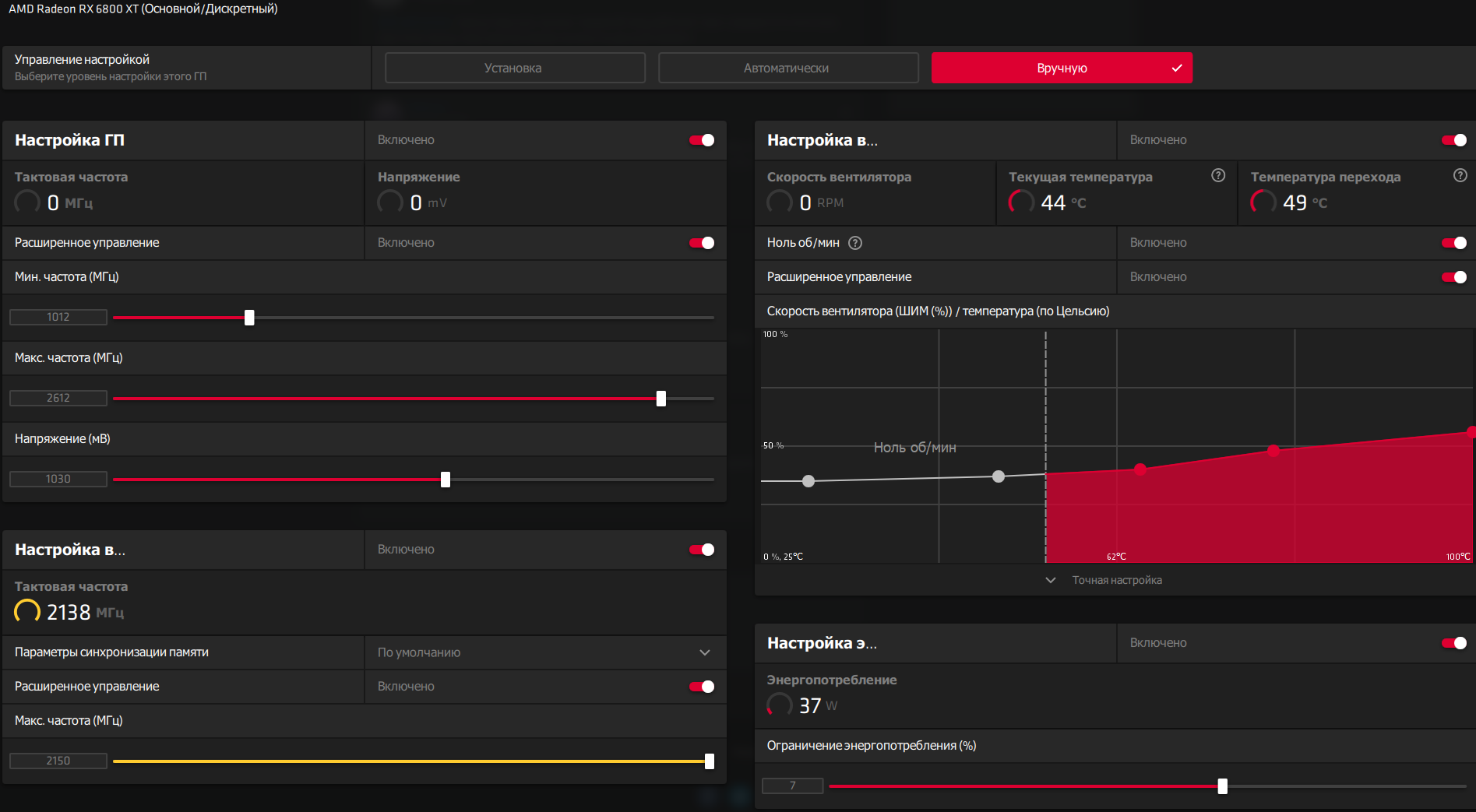Click the Вручную manual tuning button
1476x812 pixels.
[1061, 69]
